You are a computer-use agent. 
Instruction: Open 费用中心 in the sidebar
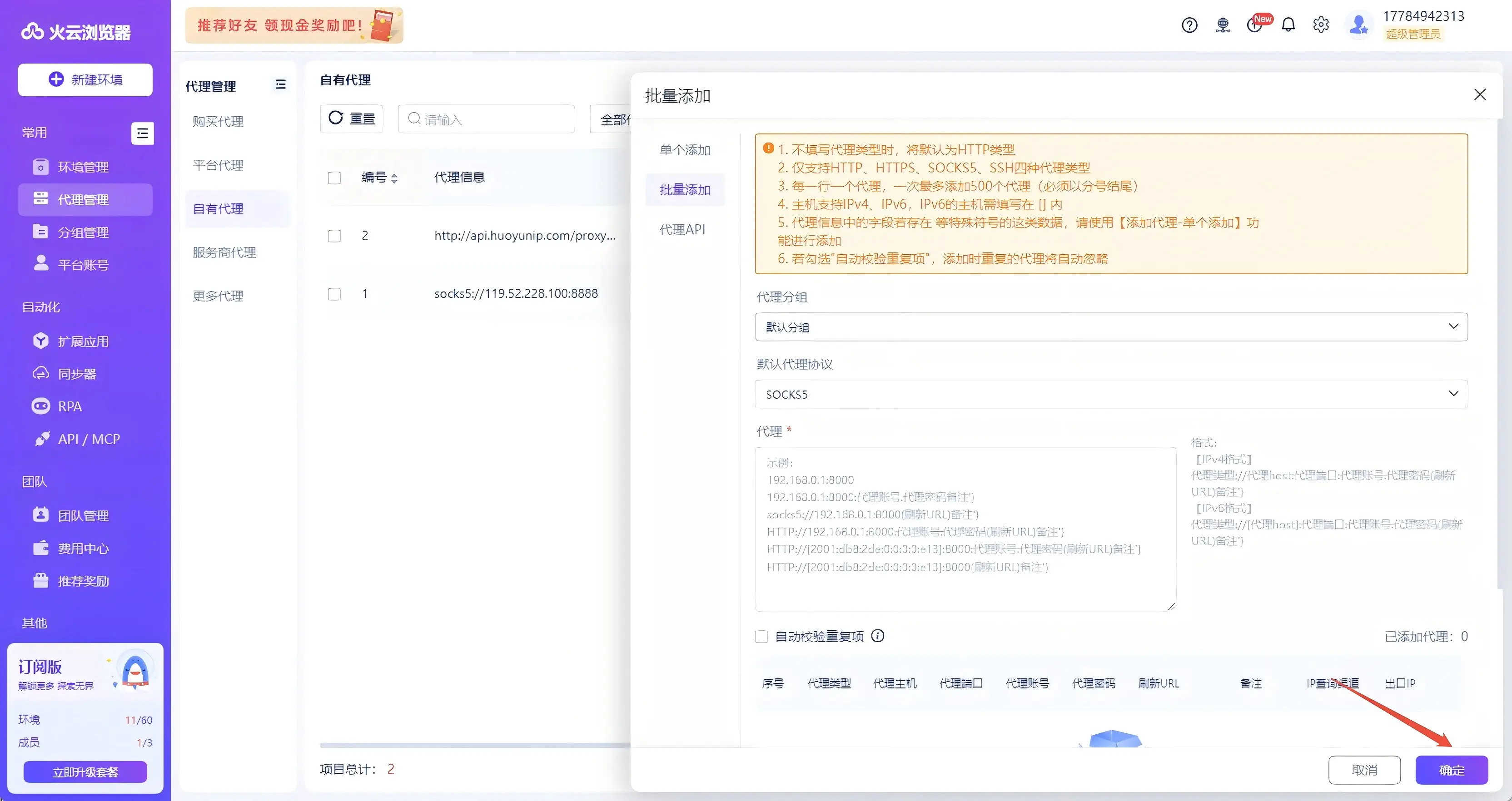pos(85,549)
